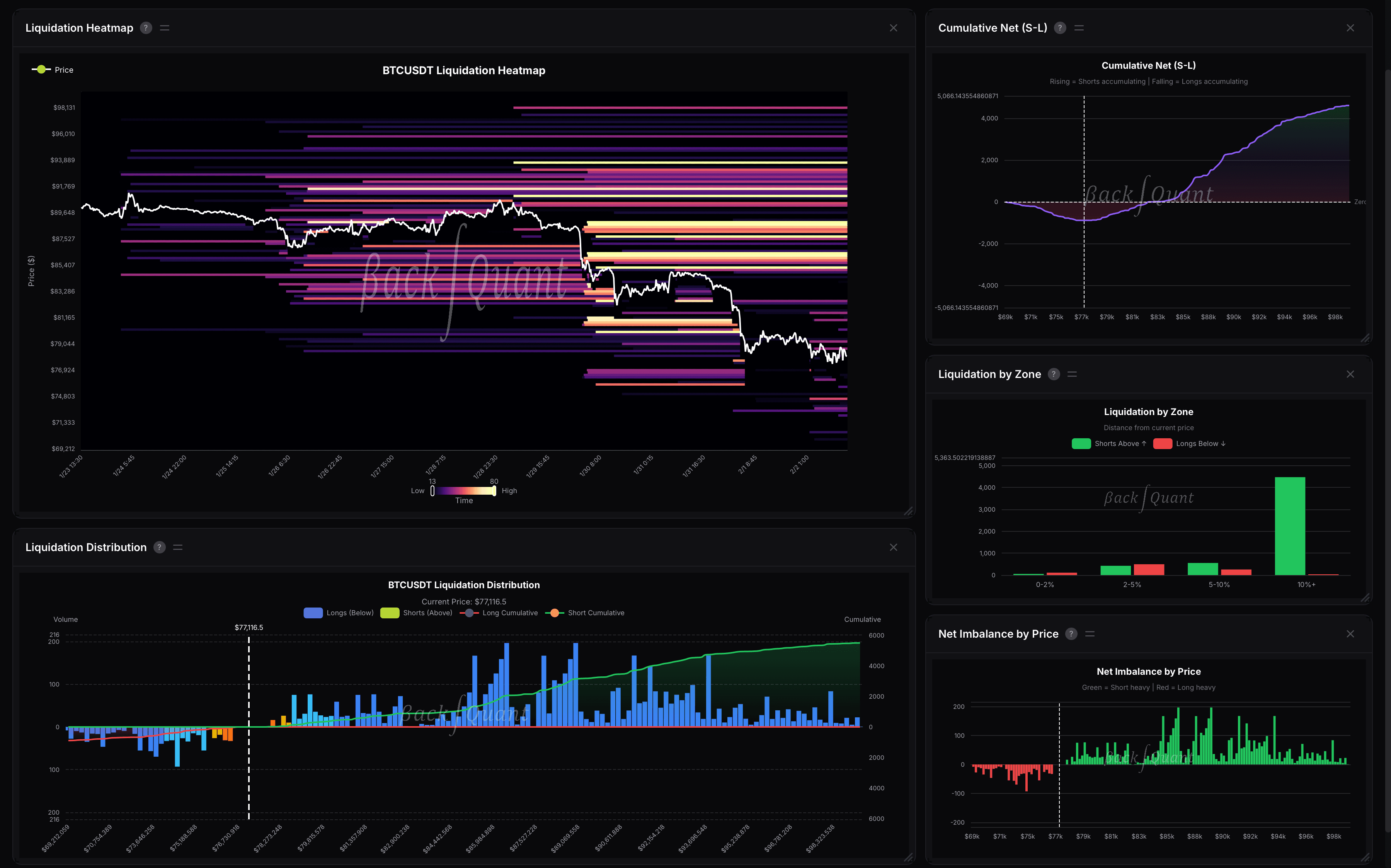The height and width of the screenshot is (868, 1391).
Task: Toggle the Price legend on the heatmap
Action: pyautogui.click(x=52, y=70)
